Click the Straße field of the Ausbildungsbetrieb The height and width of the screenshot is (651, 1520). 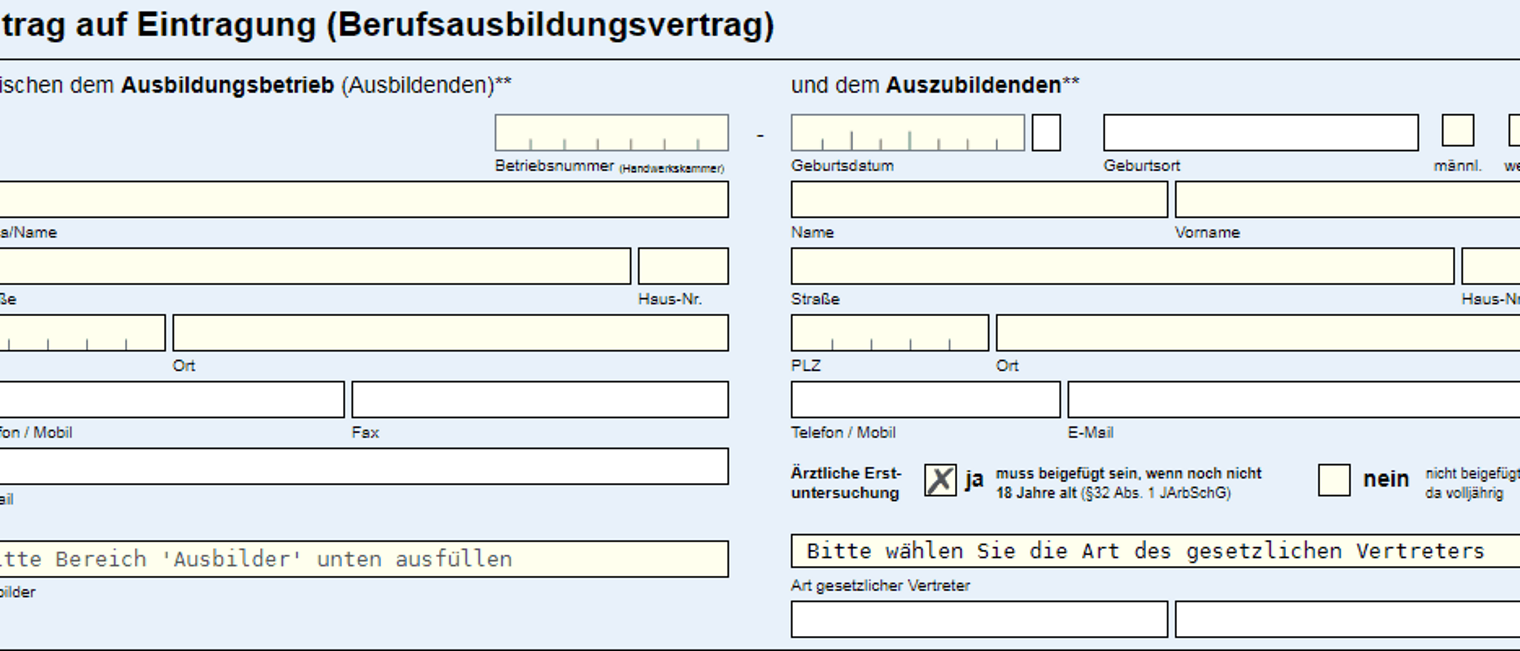pos(314,266)
